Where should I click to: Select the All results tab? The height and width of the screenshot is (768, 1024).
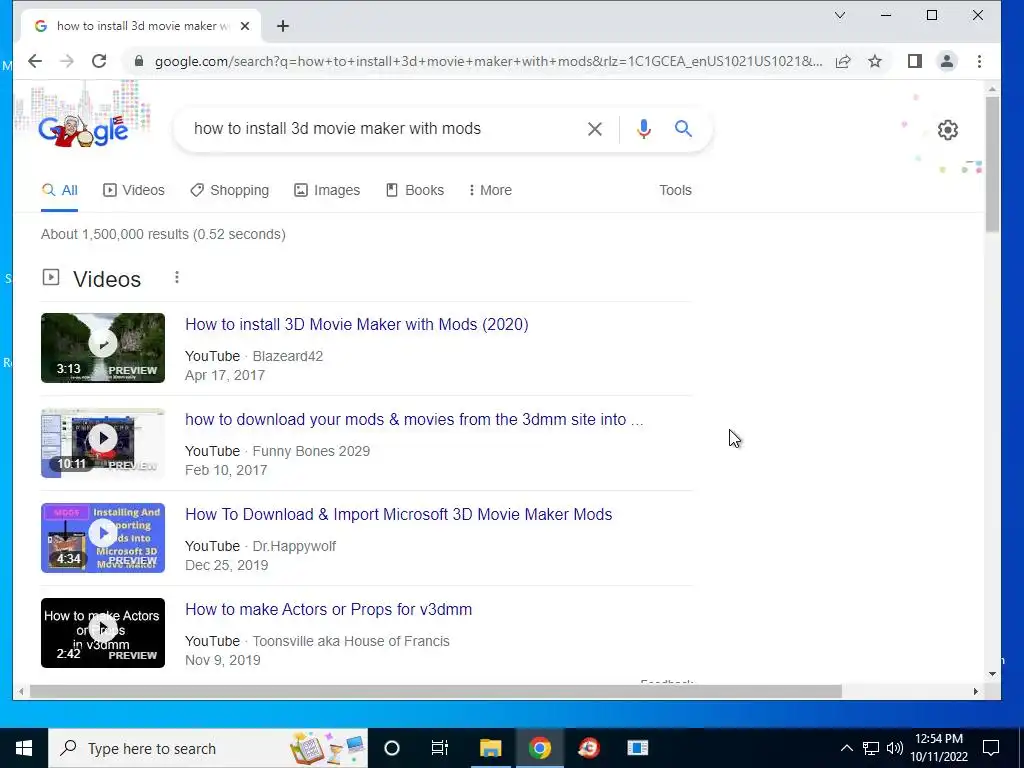59,190
